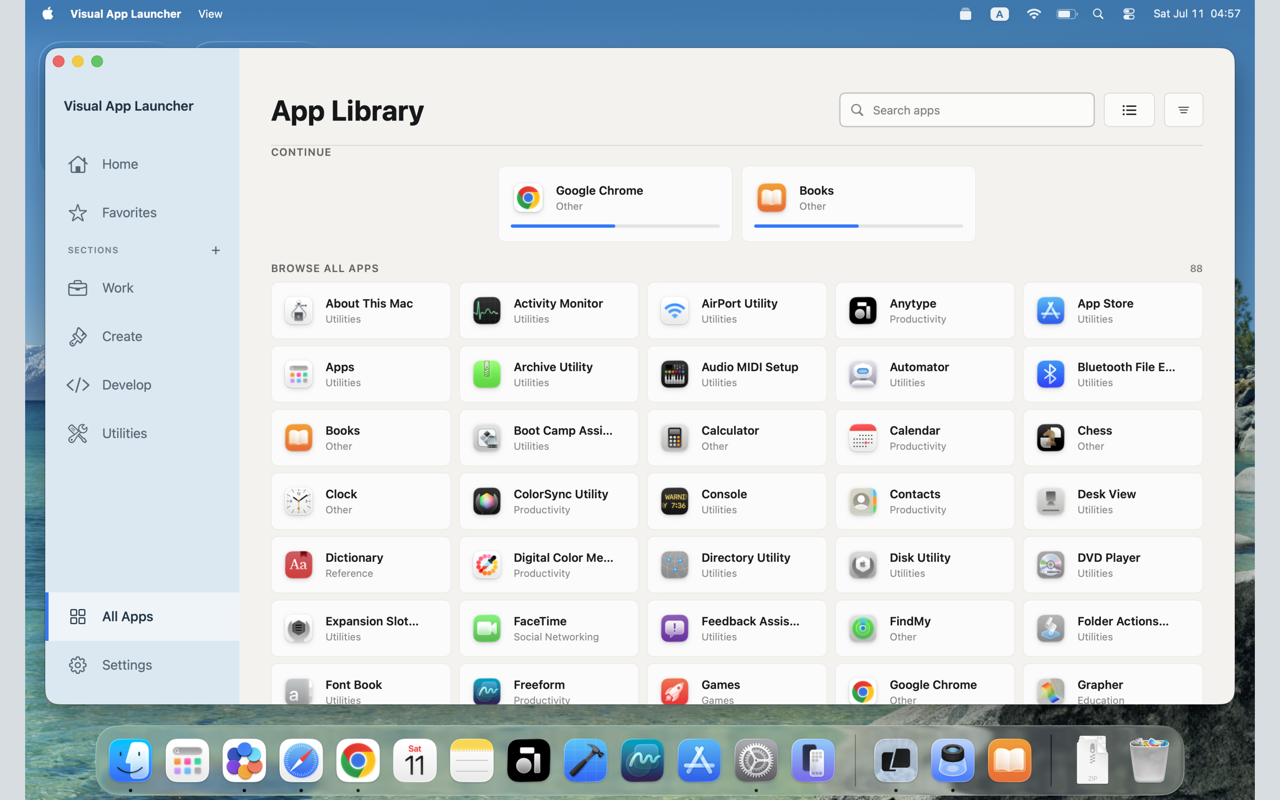
Task: Continue with Google Chrome card
Action: (615, 204)
